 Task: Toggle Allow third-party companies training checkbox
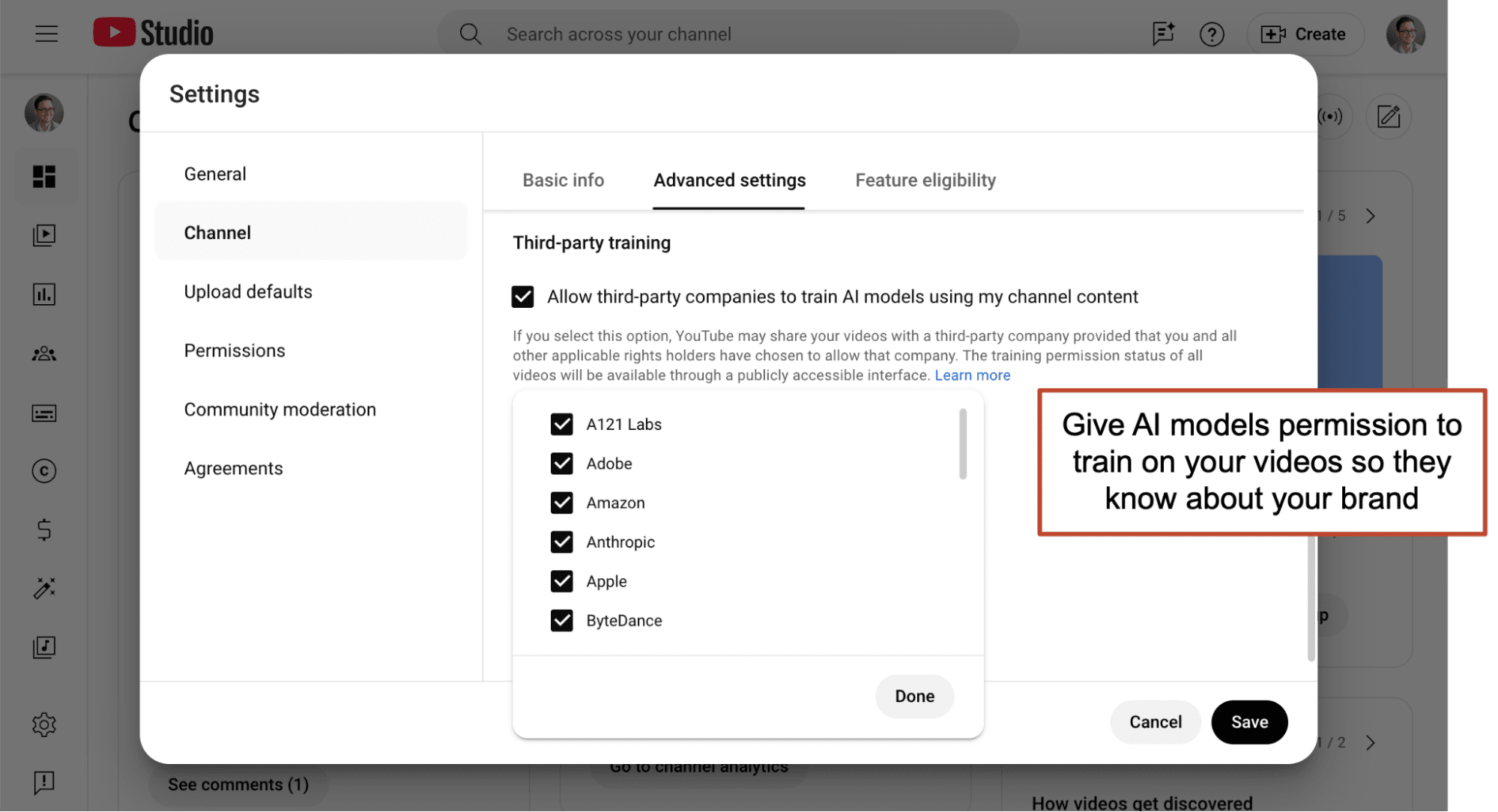[x=522, y=297]
